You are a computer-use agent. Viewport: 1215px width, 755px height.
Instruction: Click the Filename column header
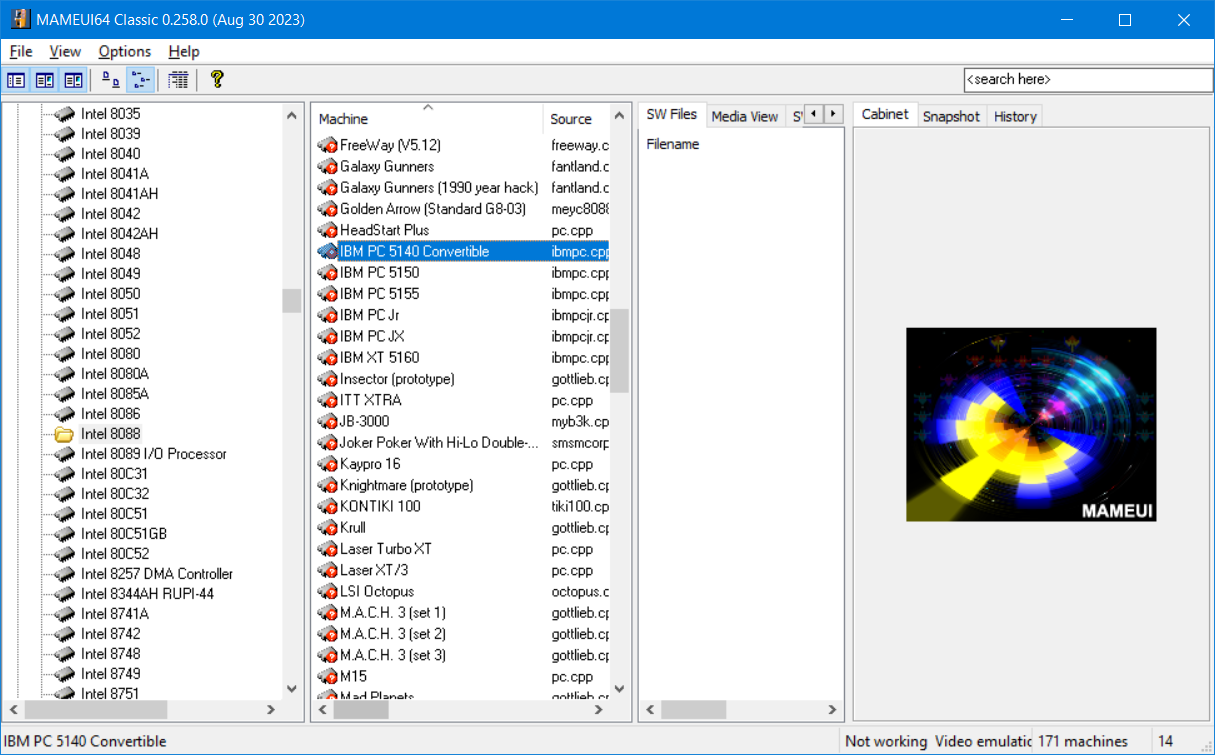(672, 144)
